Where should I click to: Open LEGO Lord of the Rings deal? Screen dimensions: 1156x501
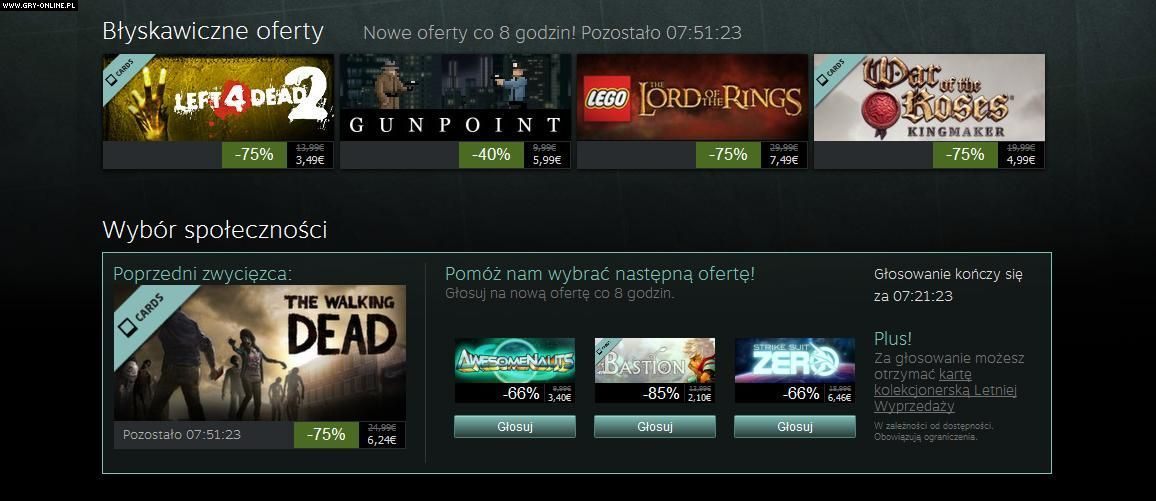tap(692, 97)
